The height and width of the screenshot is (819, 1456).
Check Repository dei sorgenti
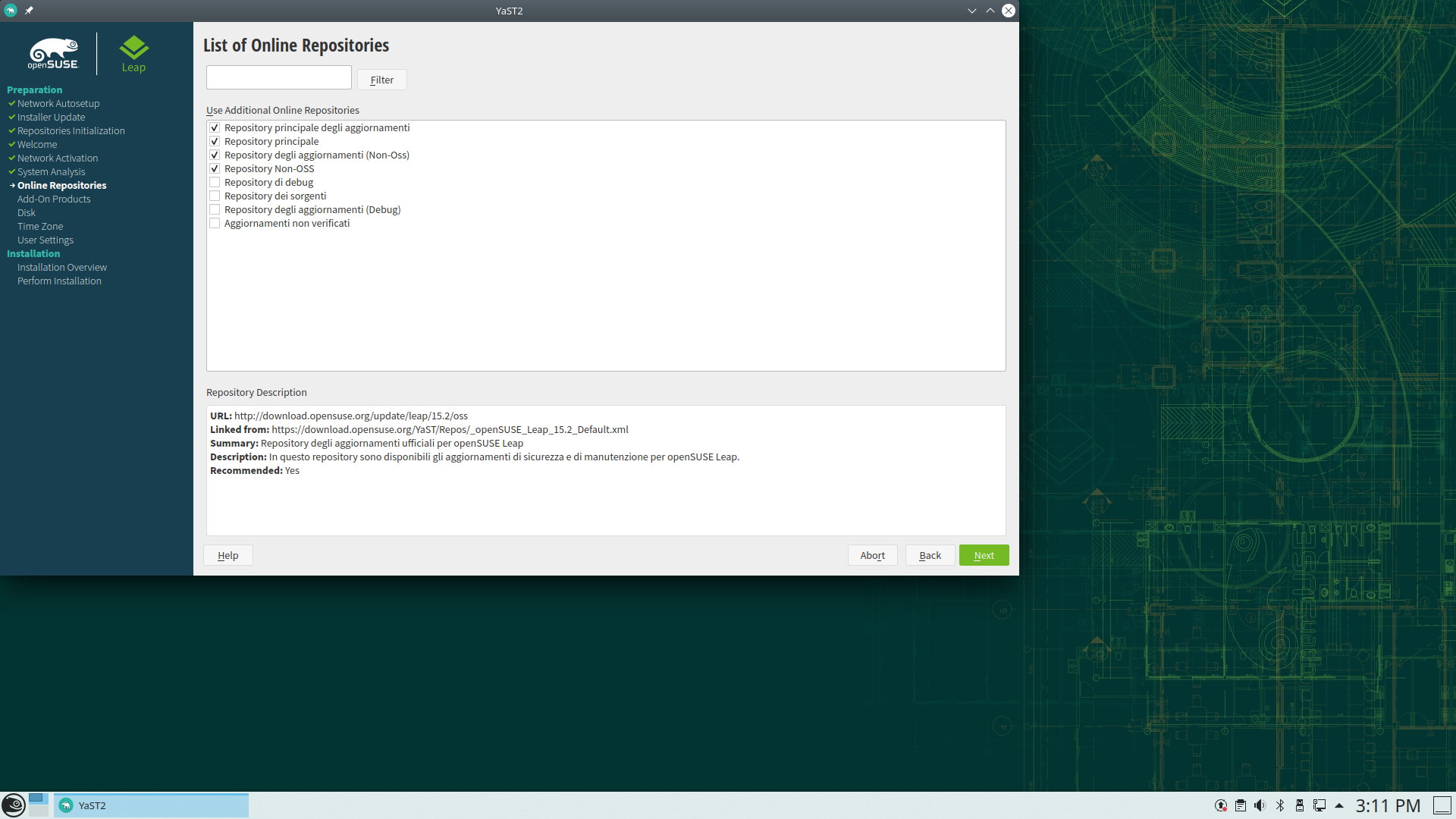[215, 196]
